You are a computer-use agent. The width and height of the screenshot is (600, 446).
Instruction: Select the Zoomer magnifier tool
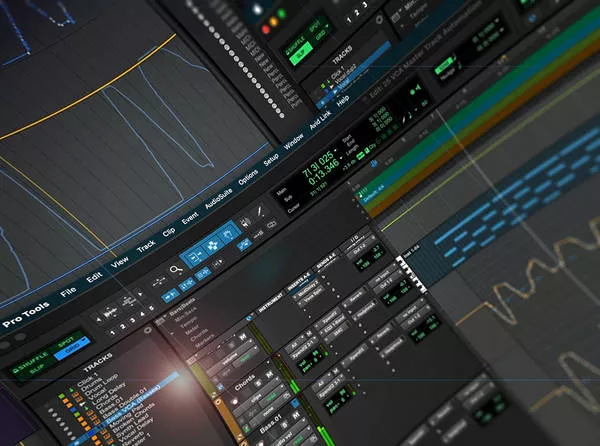click(176, 270)
